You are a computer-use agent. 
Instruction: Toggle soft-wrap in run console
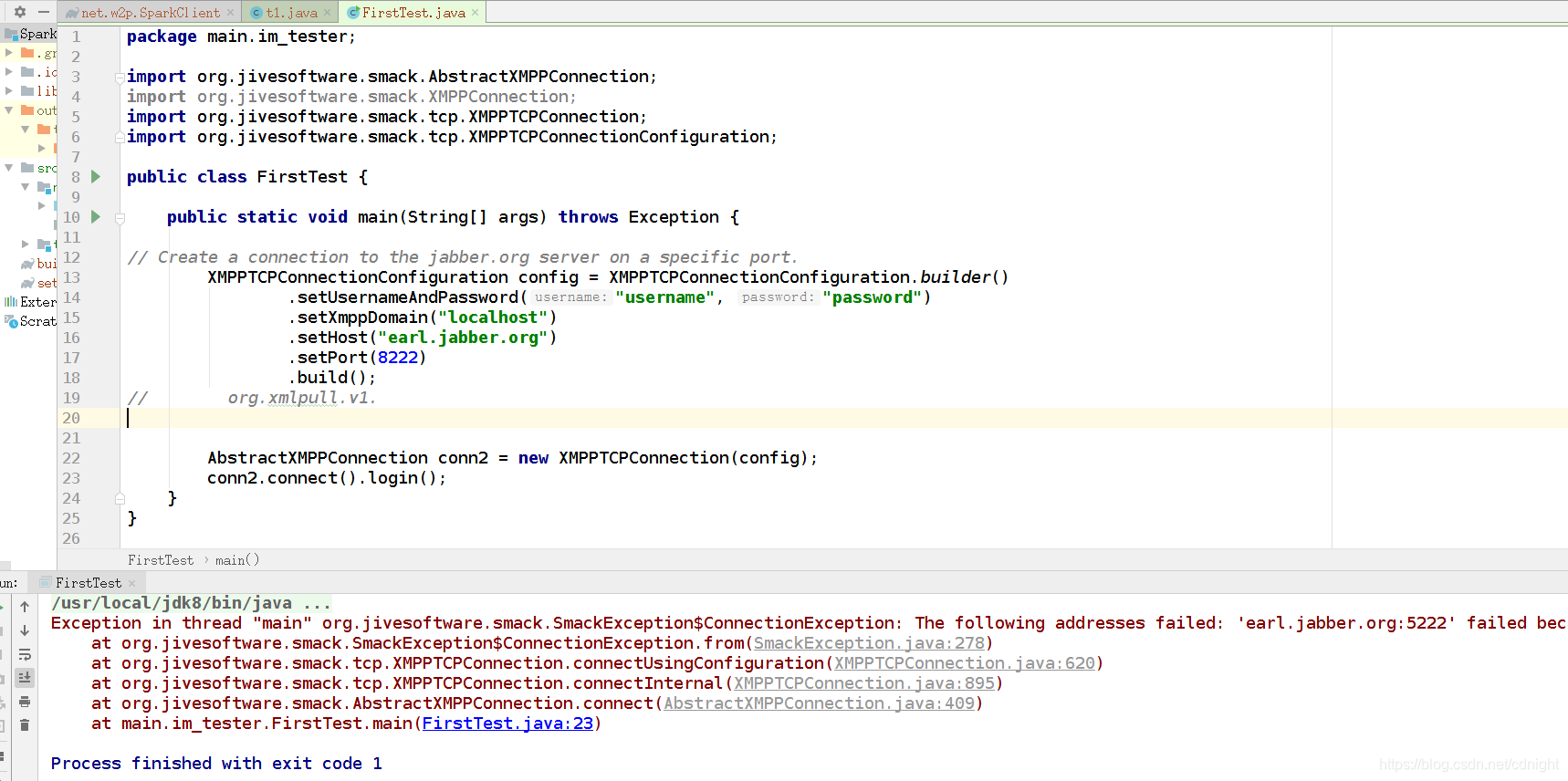click(25, 654)
